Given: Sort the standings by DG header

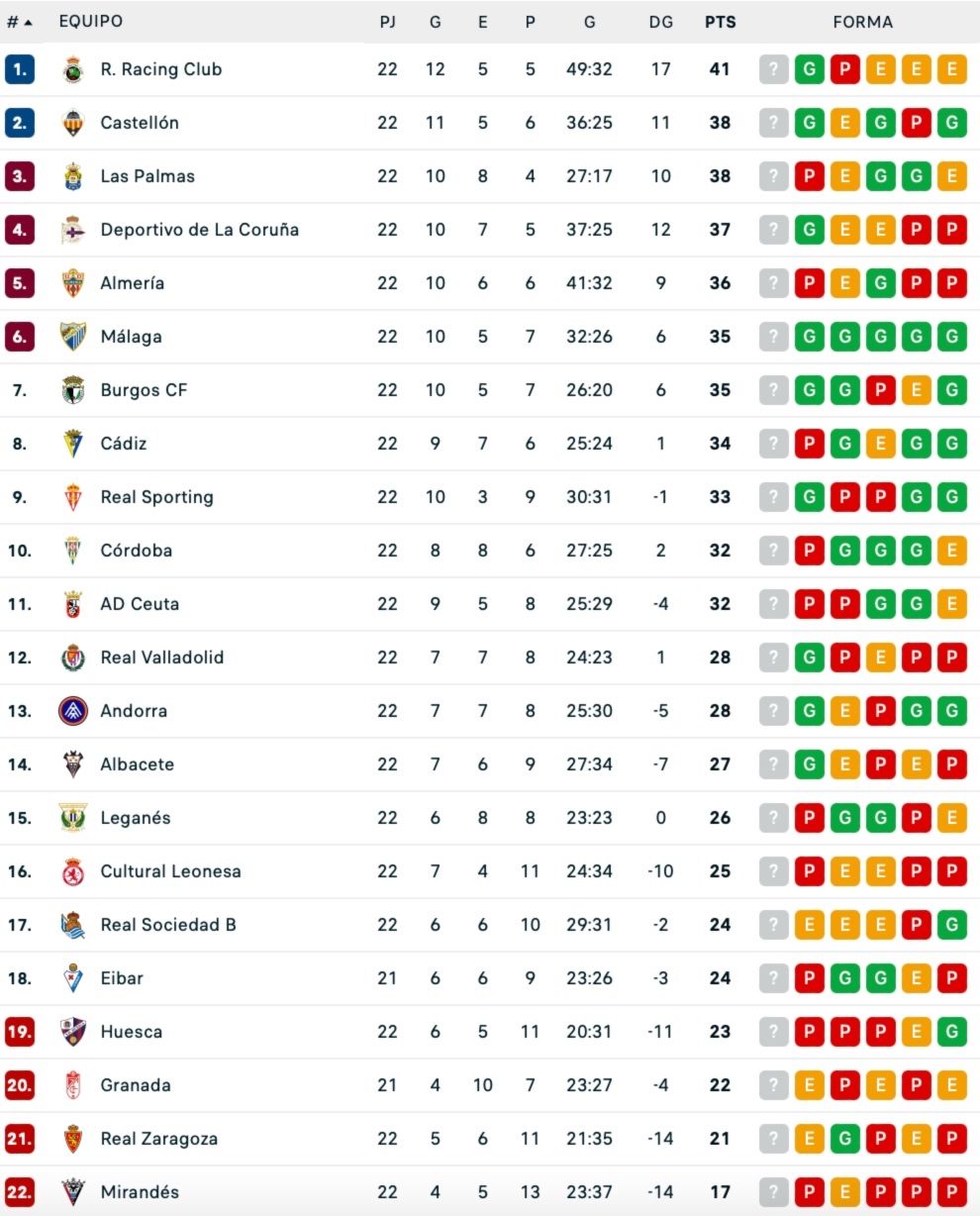Looking at the screenshot, I should (x=661, y=21).
